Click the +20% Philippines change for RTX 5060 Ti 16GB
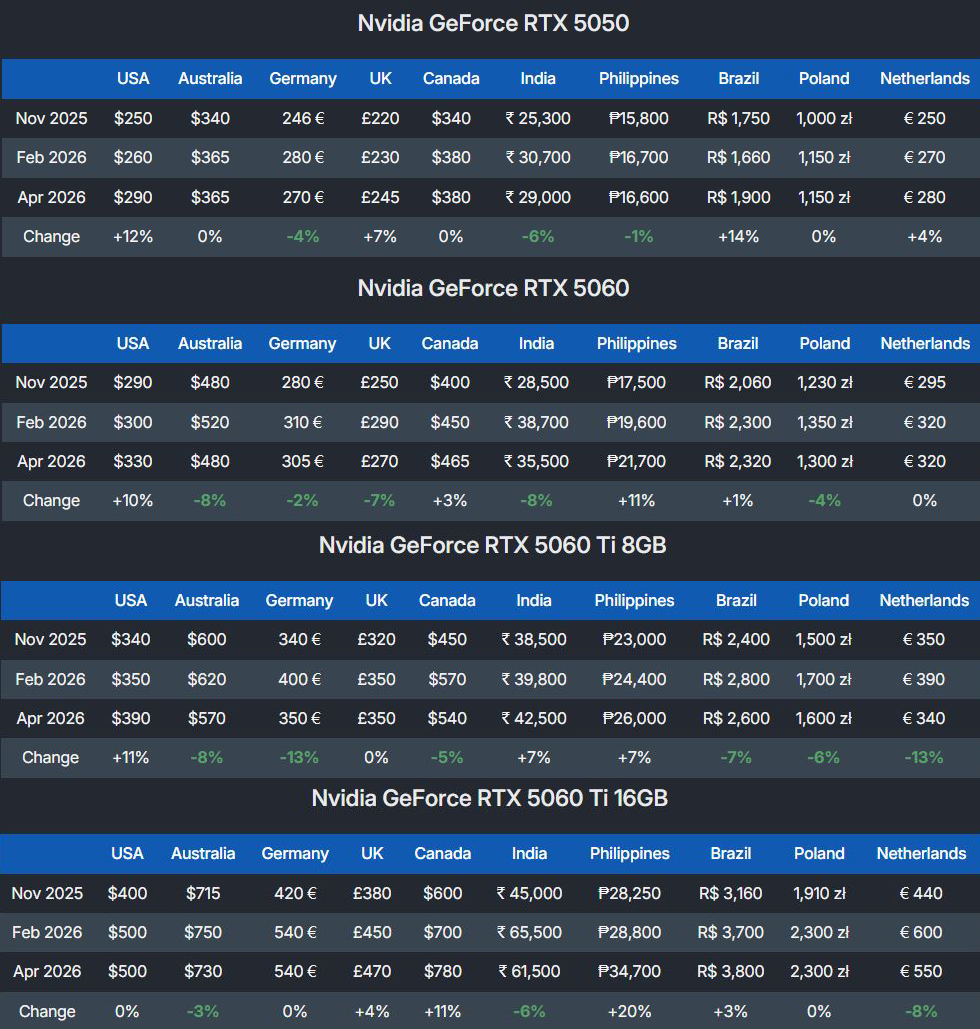980x1029 pixels. click(x=629, y=1011)
